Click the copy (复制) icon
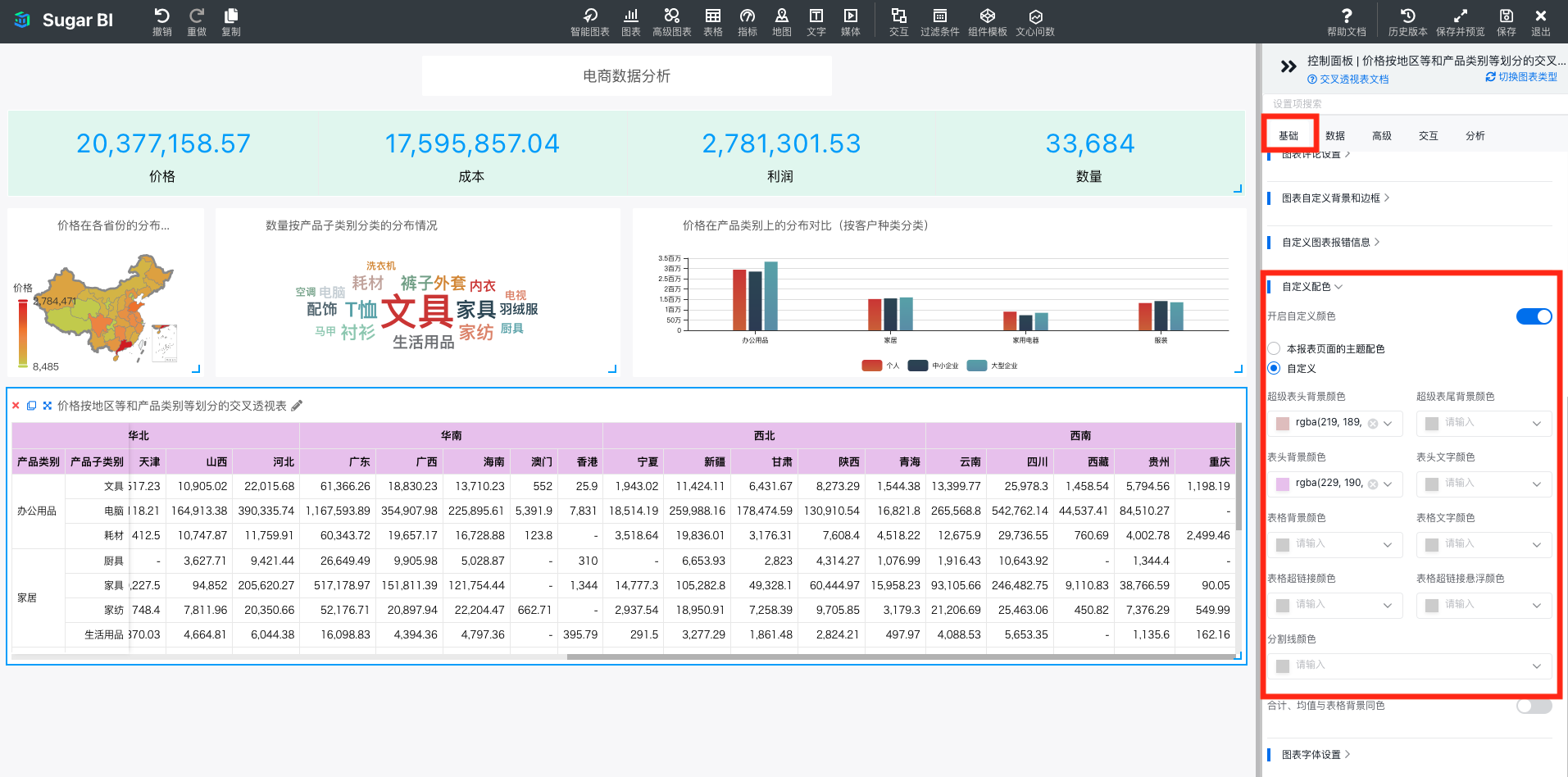Screen dimensions: 1568x777 coord(231,22)
